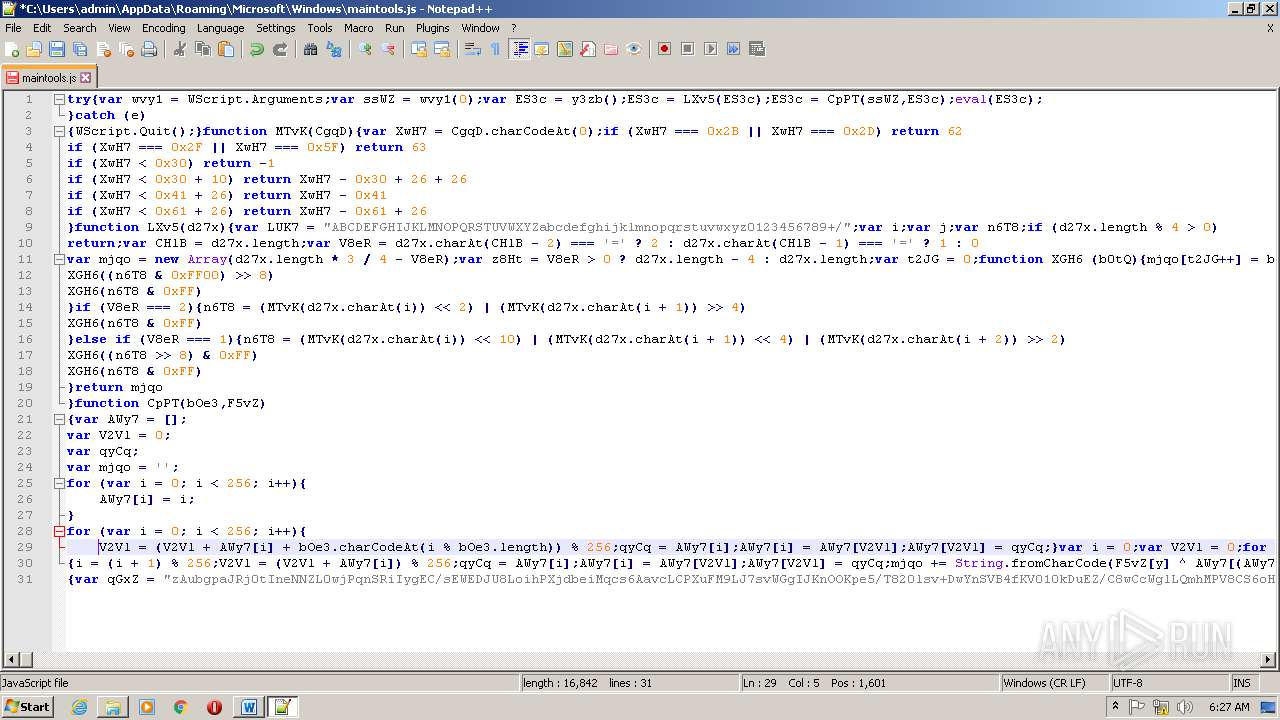This screenshot has height=720, width=1280.
Task: Click line number 19 in margin
Action: [x=26, y=387]
